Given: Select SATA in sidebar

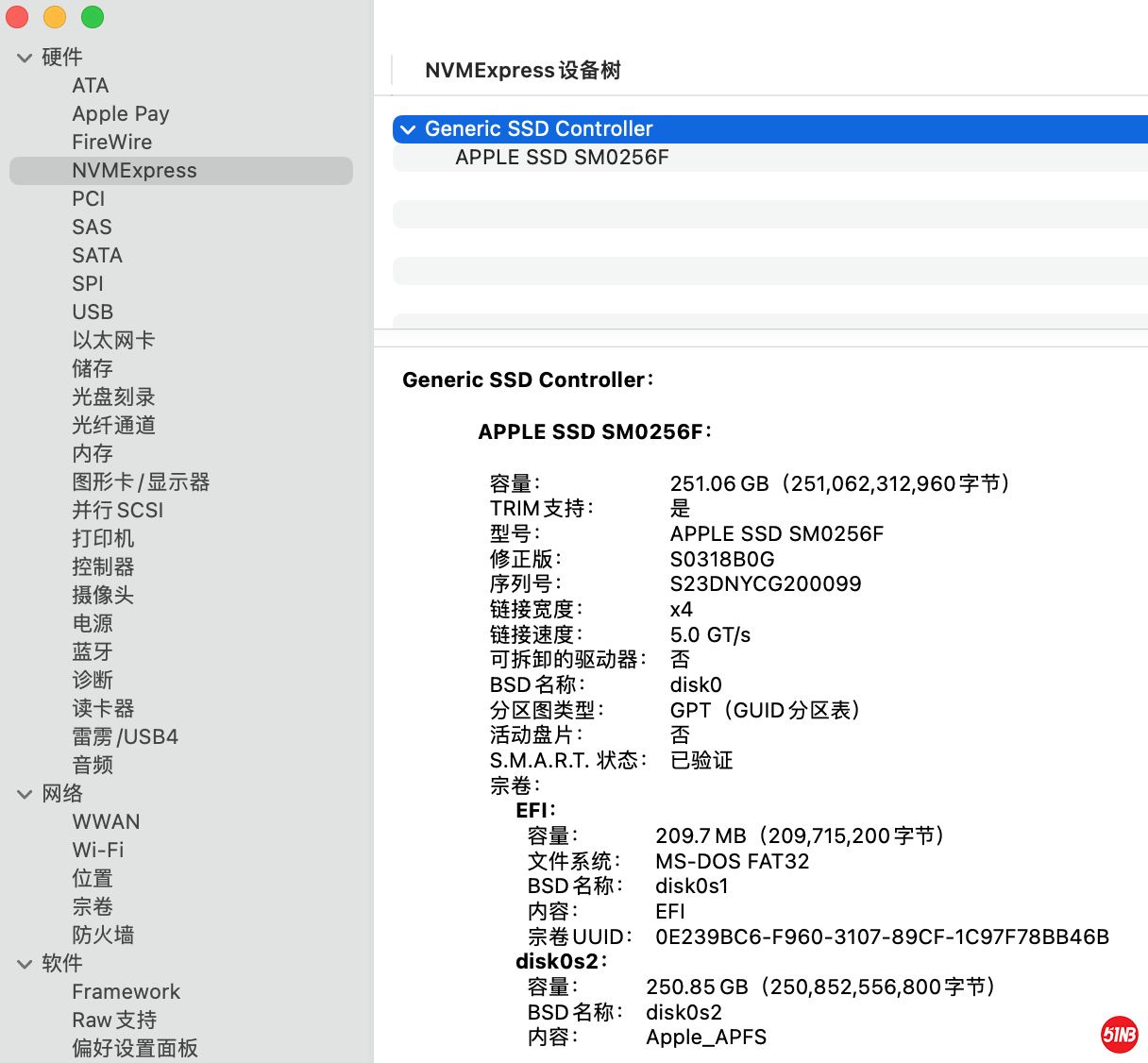Looking at the screenshot, I should point(97,256).
